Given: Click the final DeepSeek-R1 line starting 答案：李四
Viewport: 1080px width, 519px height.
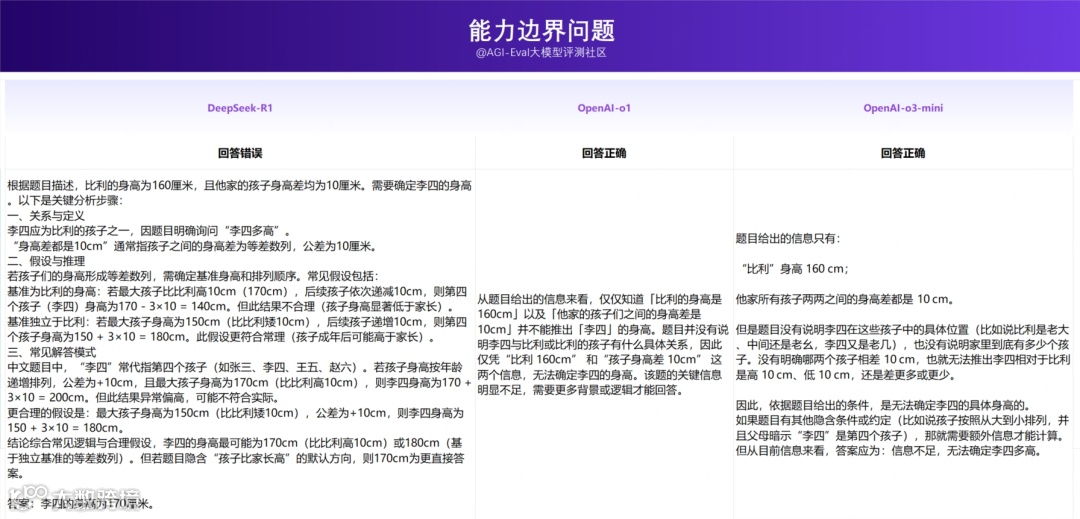Looking at the screenshot, I should click(79, 504).
